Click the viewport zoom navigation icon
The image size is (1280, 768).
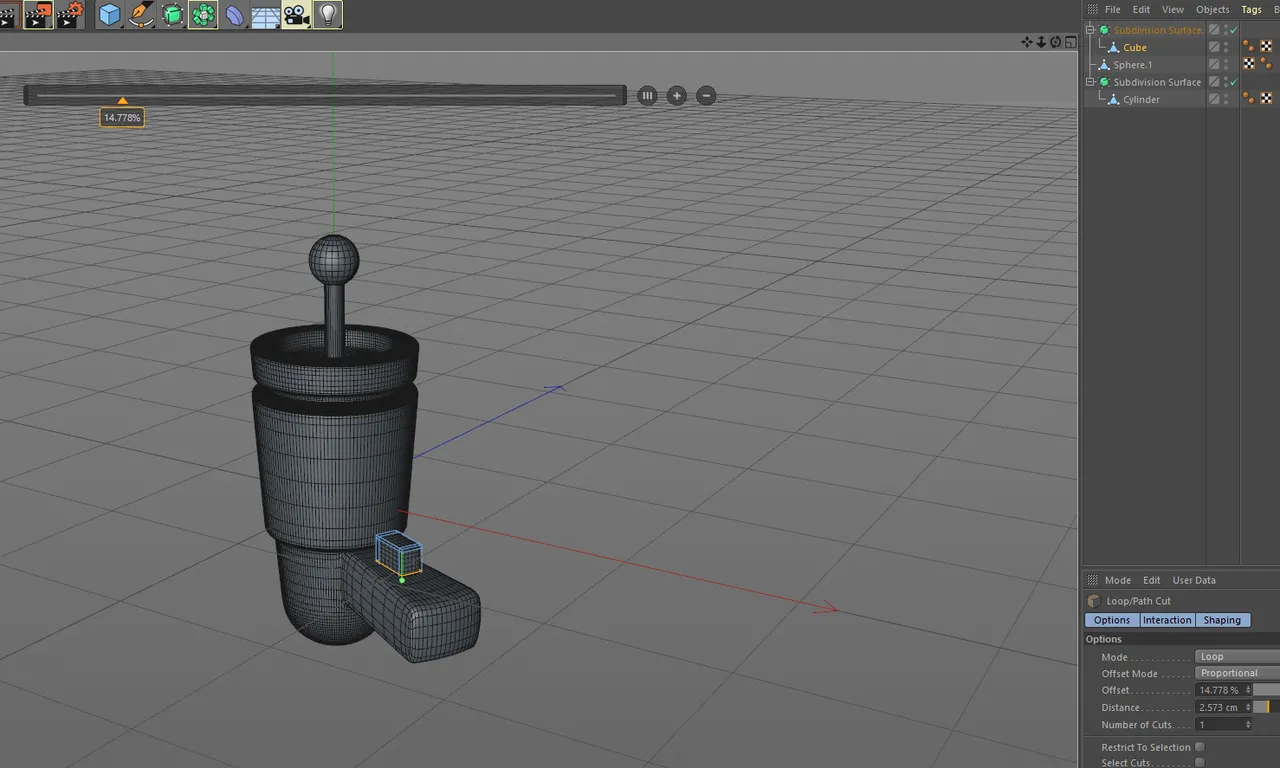pos(1041,42)
